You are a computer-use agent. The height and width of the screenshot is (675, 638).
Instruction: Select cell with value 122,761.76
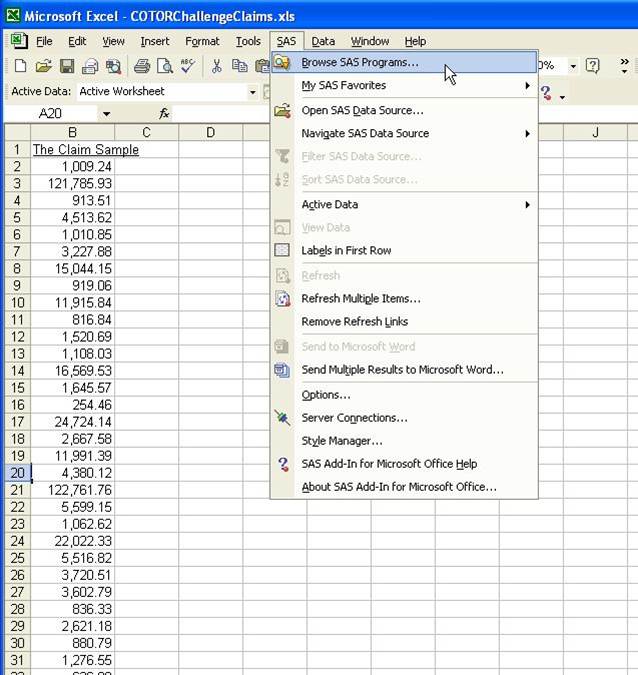click(x=72, y=490)
